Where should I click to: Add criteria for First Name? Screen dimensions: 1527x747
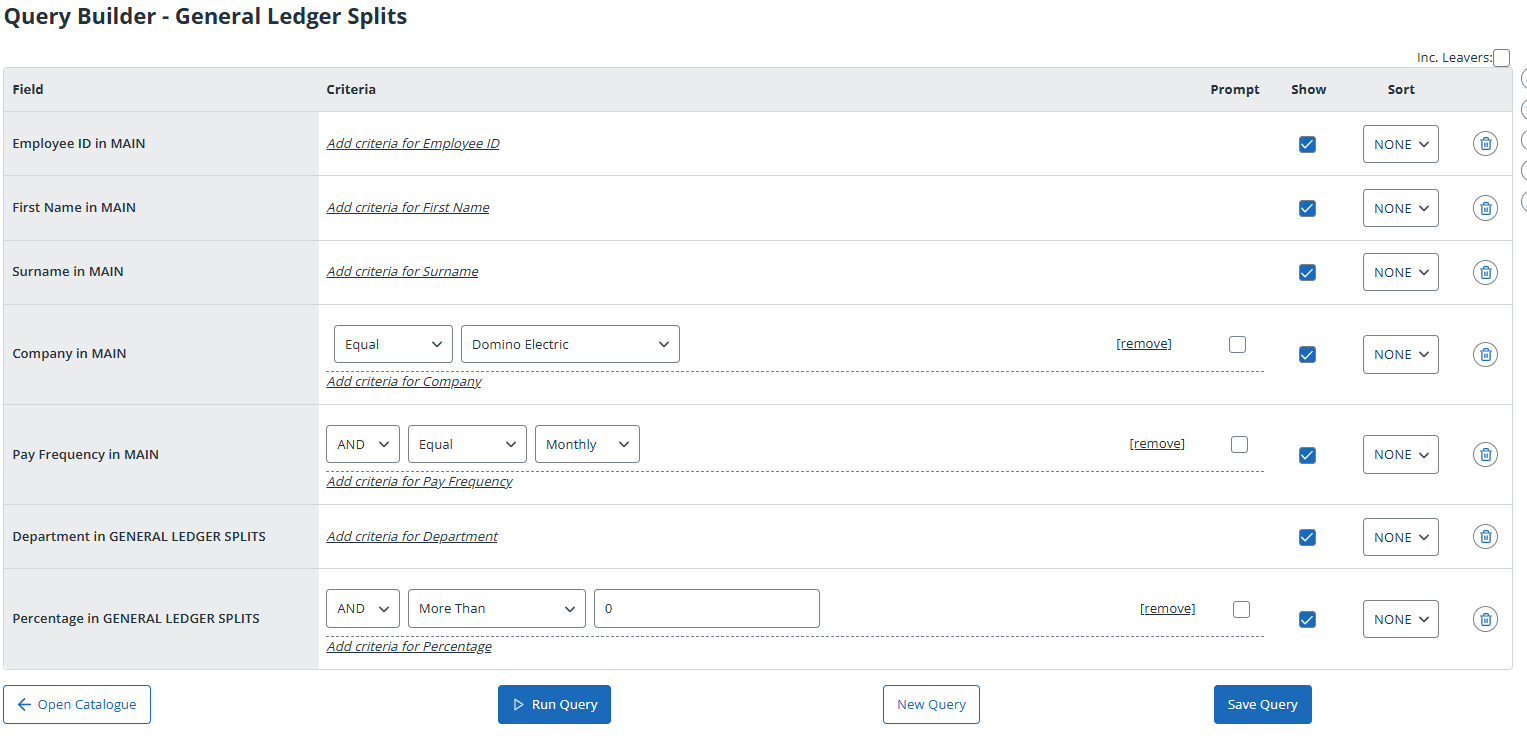pos(408,208)
